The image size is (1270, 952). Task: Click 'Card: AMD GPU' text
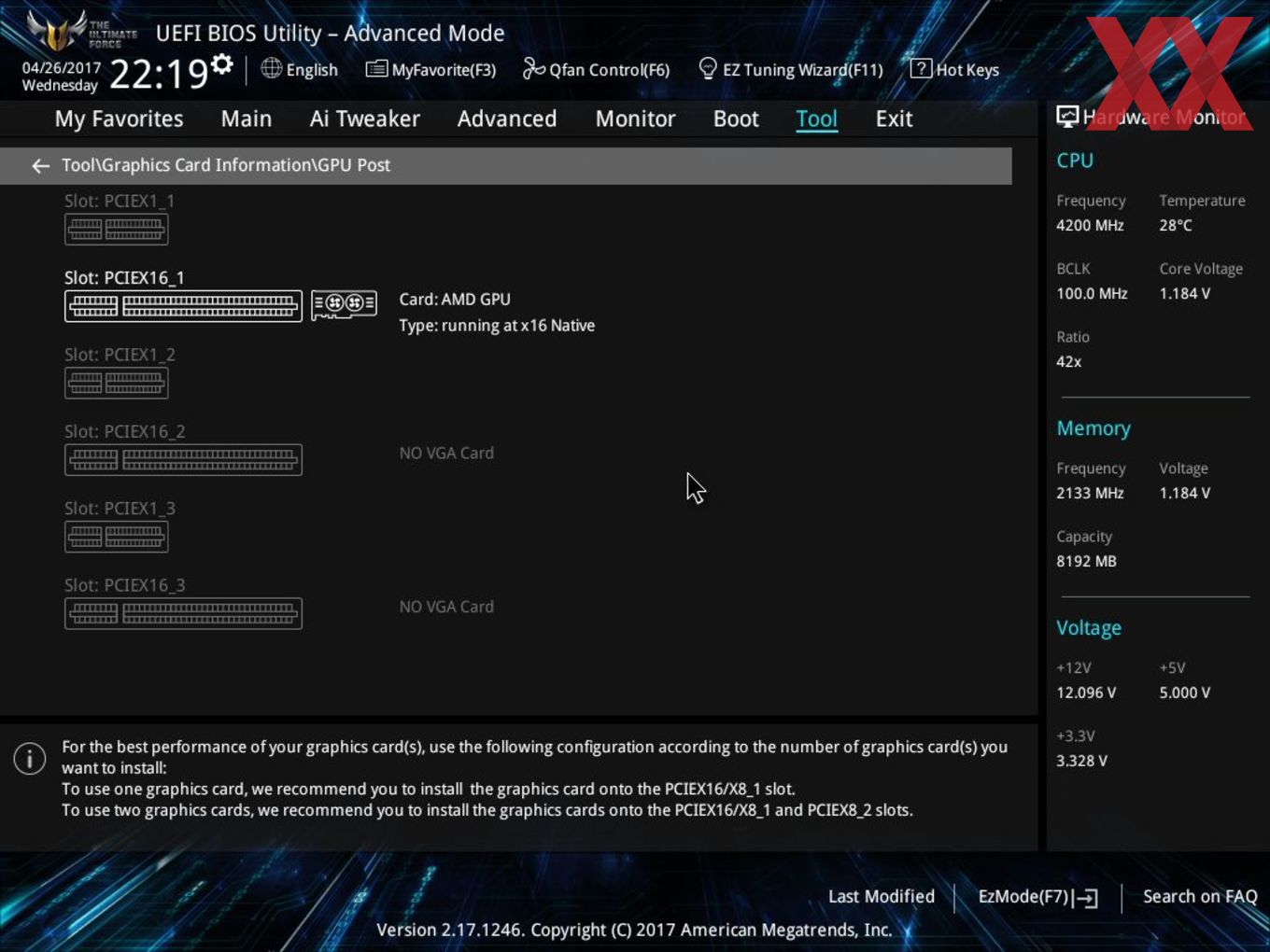click(455, 300)
